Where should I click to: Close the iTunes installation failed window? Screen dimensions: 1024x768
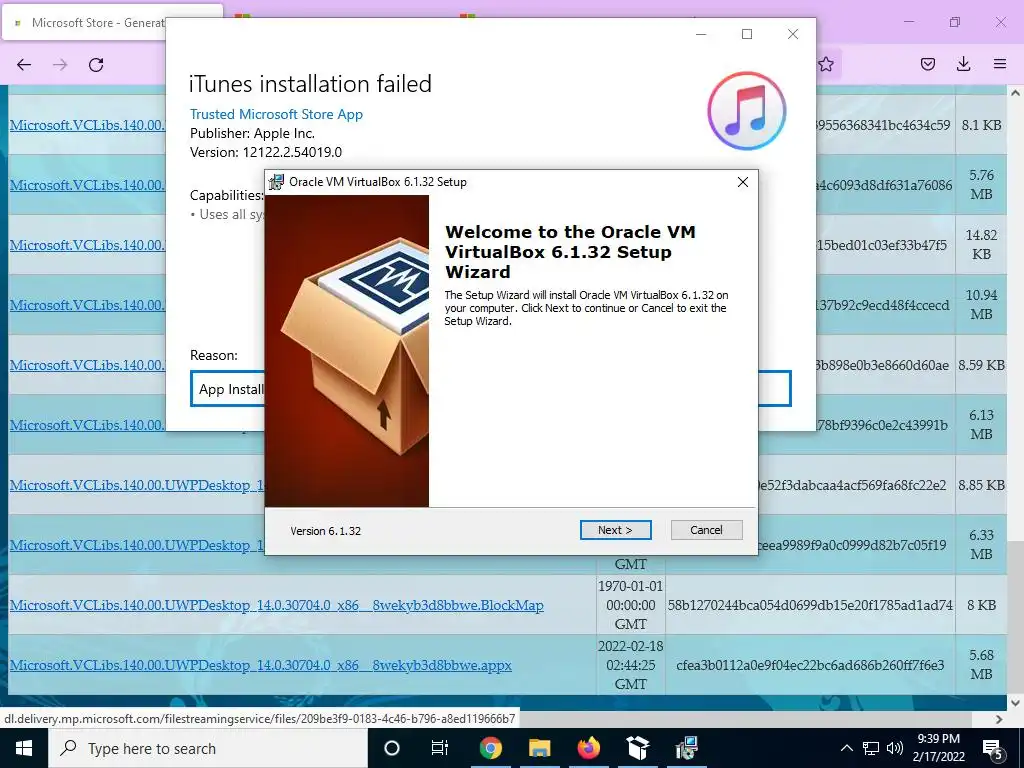pos(793,34)
